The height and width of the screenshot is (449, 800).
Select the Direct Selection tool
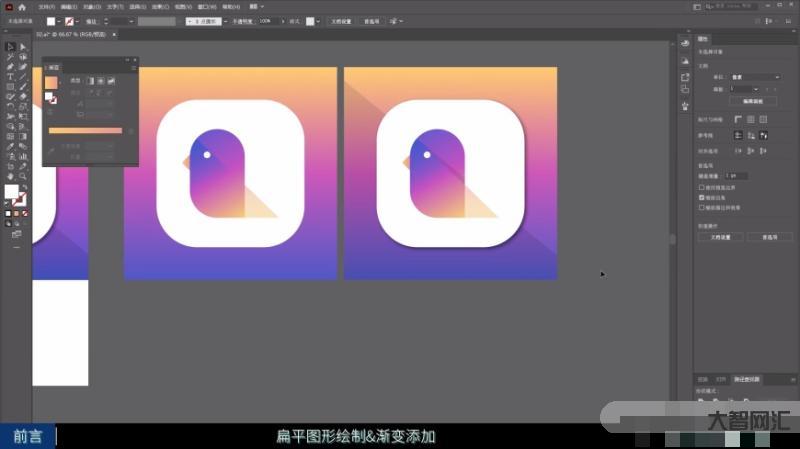(x=23, y=46)
